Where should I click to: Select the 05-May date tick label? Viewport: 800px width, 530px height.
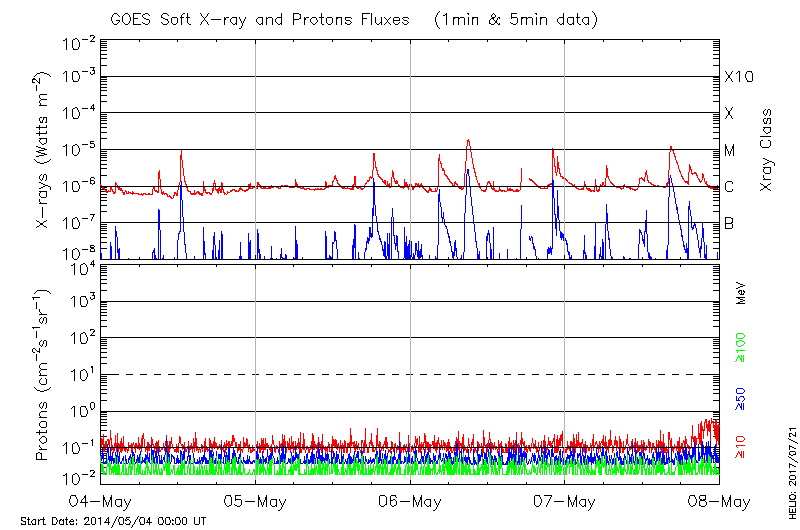click(256, 502)
